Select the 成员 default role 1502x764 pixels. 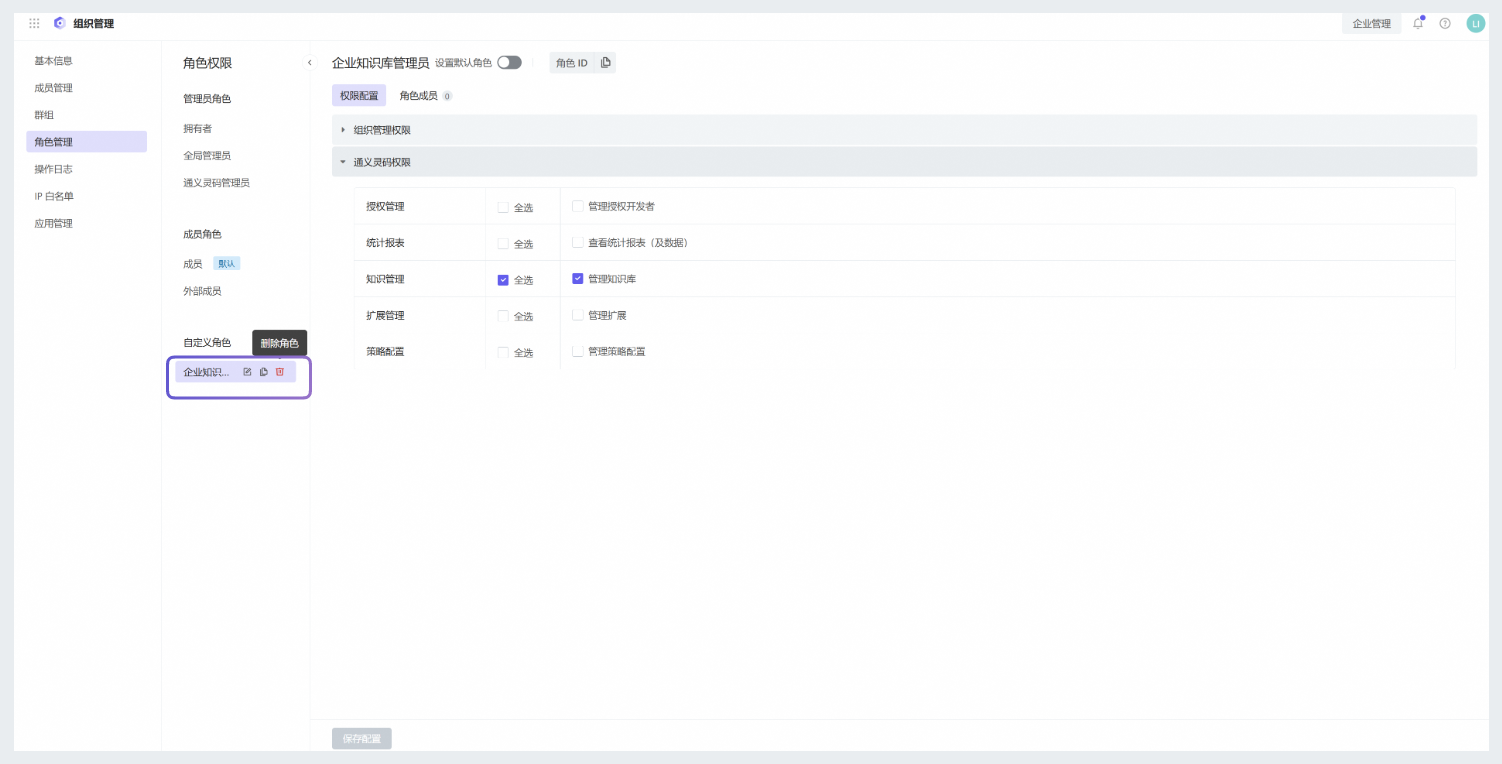pyautogui.click(x=193, y=264)
